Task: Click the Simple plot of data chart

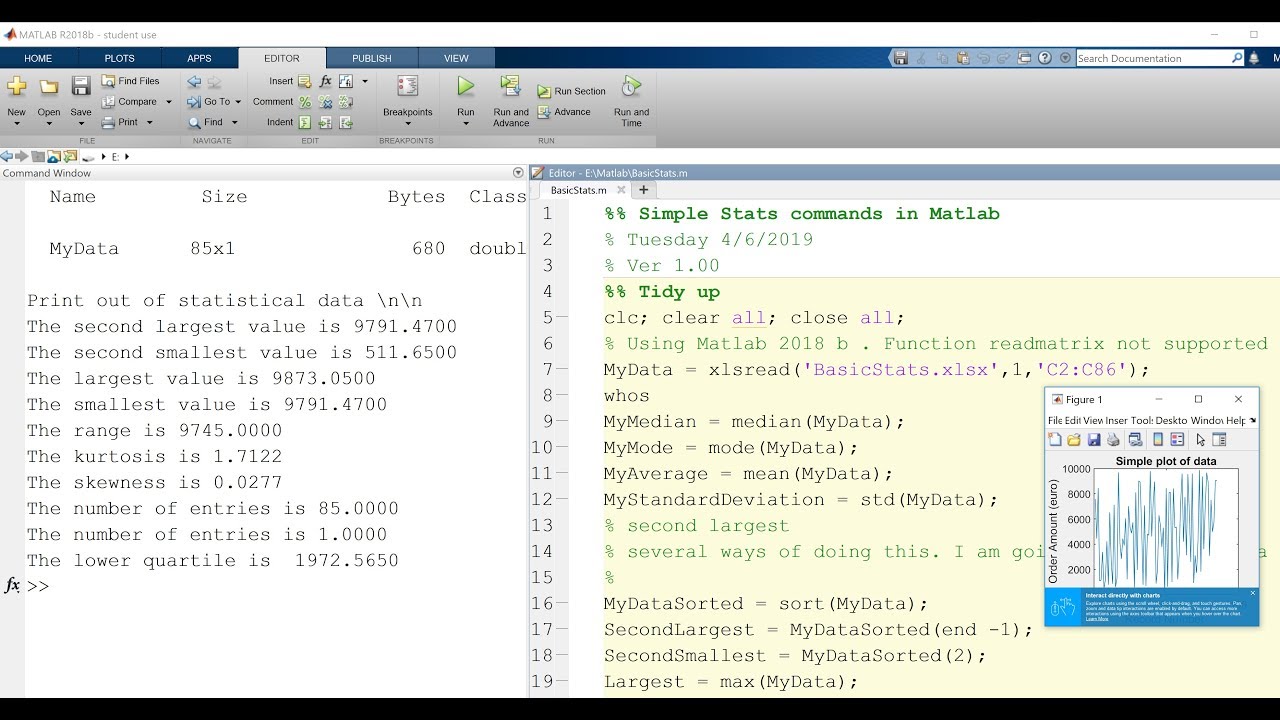Action: tap(1165, 527)
